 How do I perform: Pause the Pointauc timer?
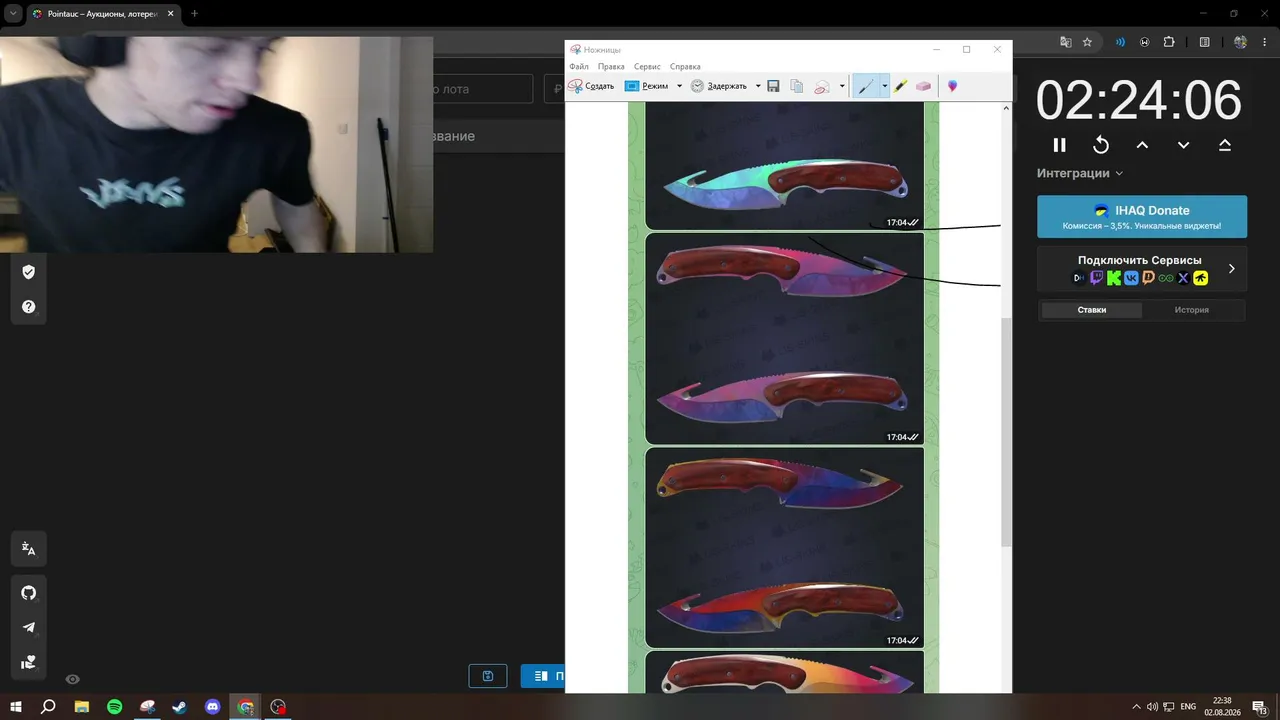click(1060, 145)
